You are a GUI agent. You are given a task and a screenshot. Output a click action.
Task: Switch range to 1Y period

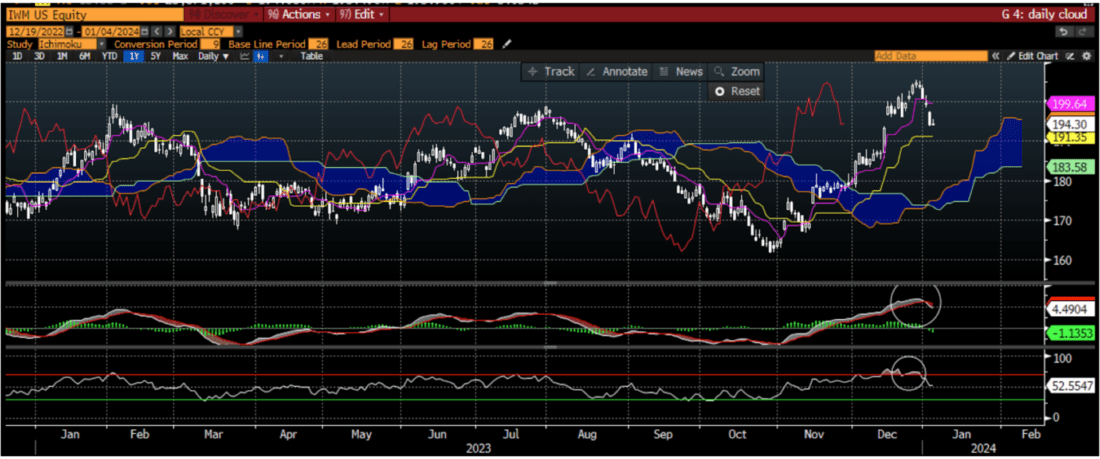tap(131, 56)
